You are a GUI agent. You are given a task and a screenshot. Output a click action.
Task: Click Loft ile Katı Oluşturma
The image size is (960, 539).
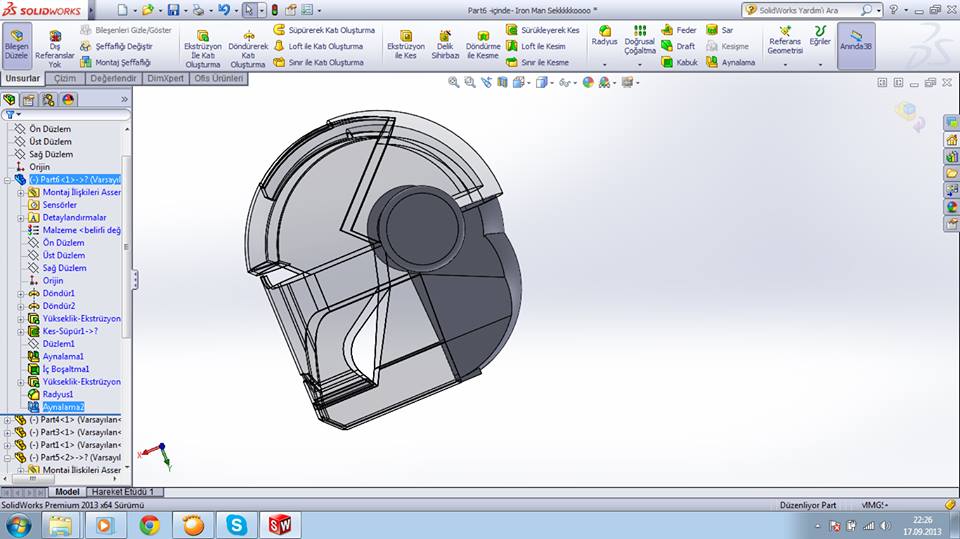[x=318, y=47]
